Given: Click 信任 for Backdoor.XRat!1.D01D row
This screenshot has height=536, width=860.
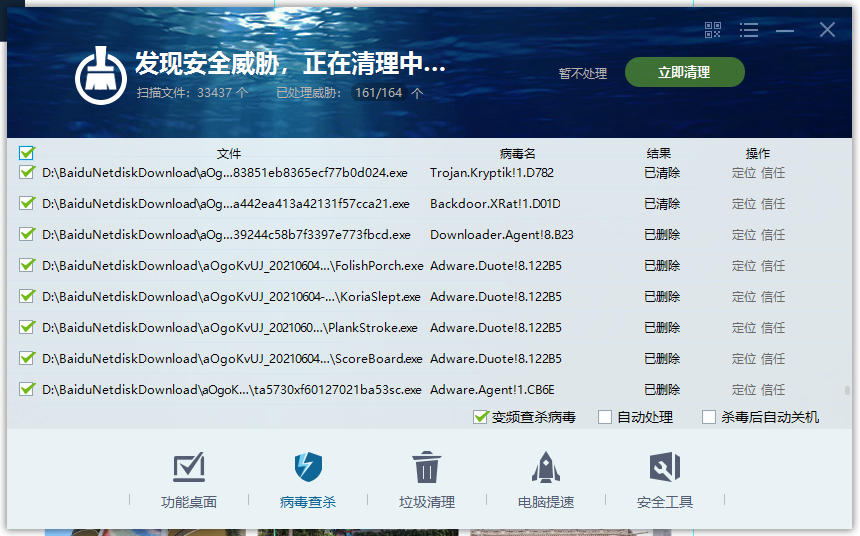Looking at the screenshot, I should 773,204.
